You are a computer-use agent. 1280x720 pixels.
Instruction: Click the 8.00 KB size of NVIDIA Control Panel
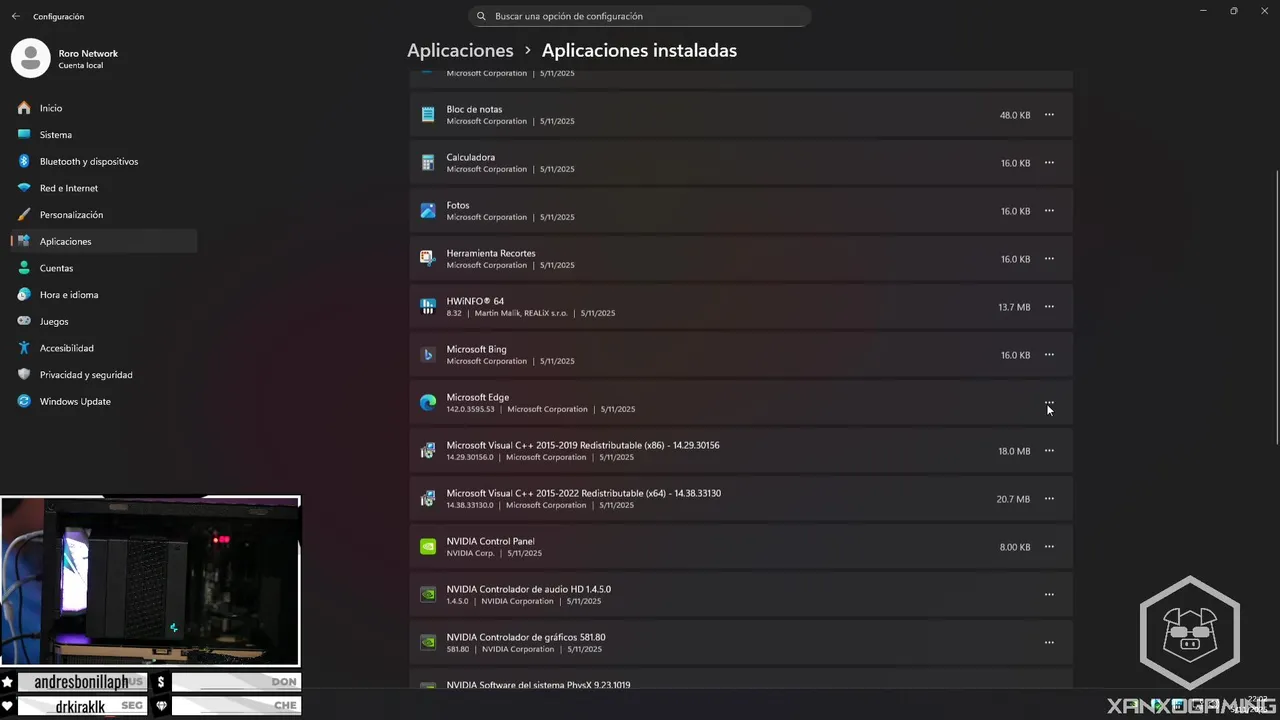pos(1015,547)
